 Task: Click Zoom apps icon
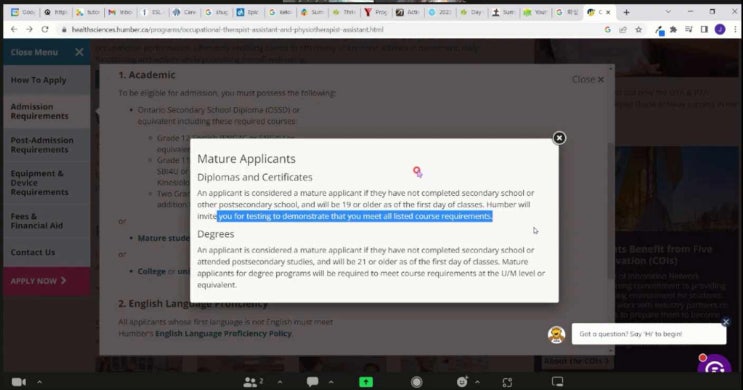pyautogui.click(x=507, y=382)
